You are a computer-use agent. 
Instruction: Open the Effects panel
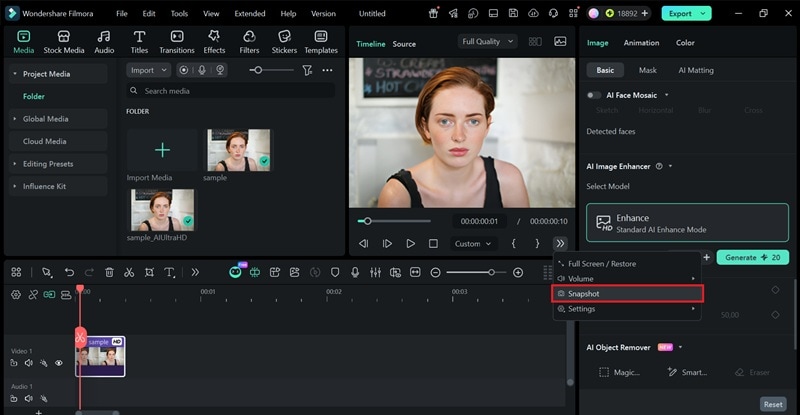click(214, 42)
